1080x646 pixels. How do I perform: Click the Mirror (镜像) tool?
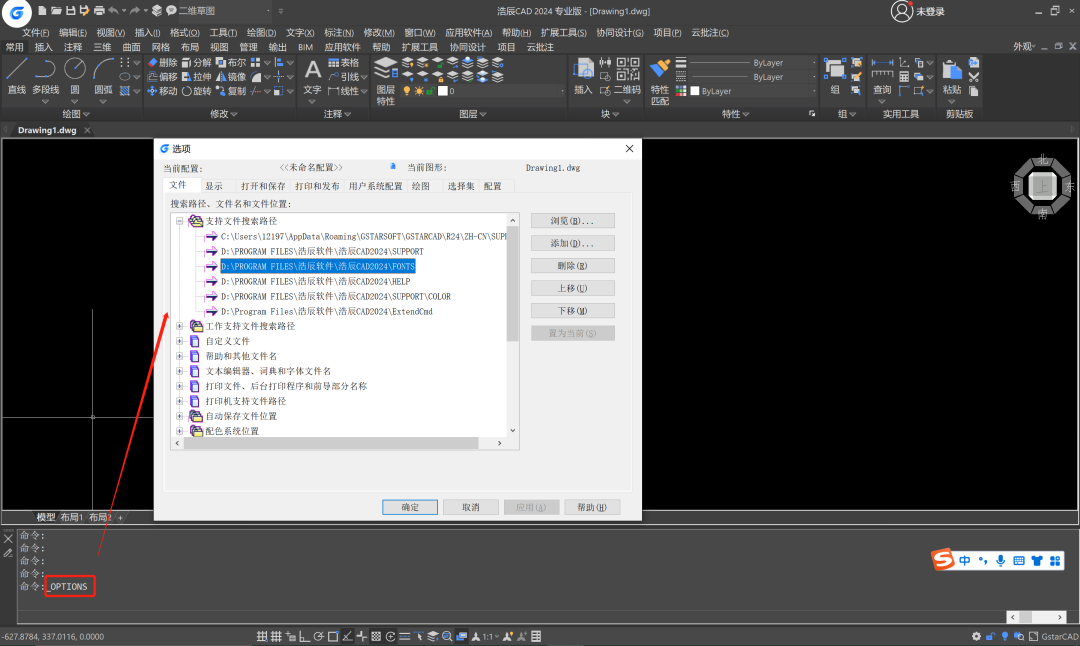pyautogui.click(x=231, y=76)
